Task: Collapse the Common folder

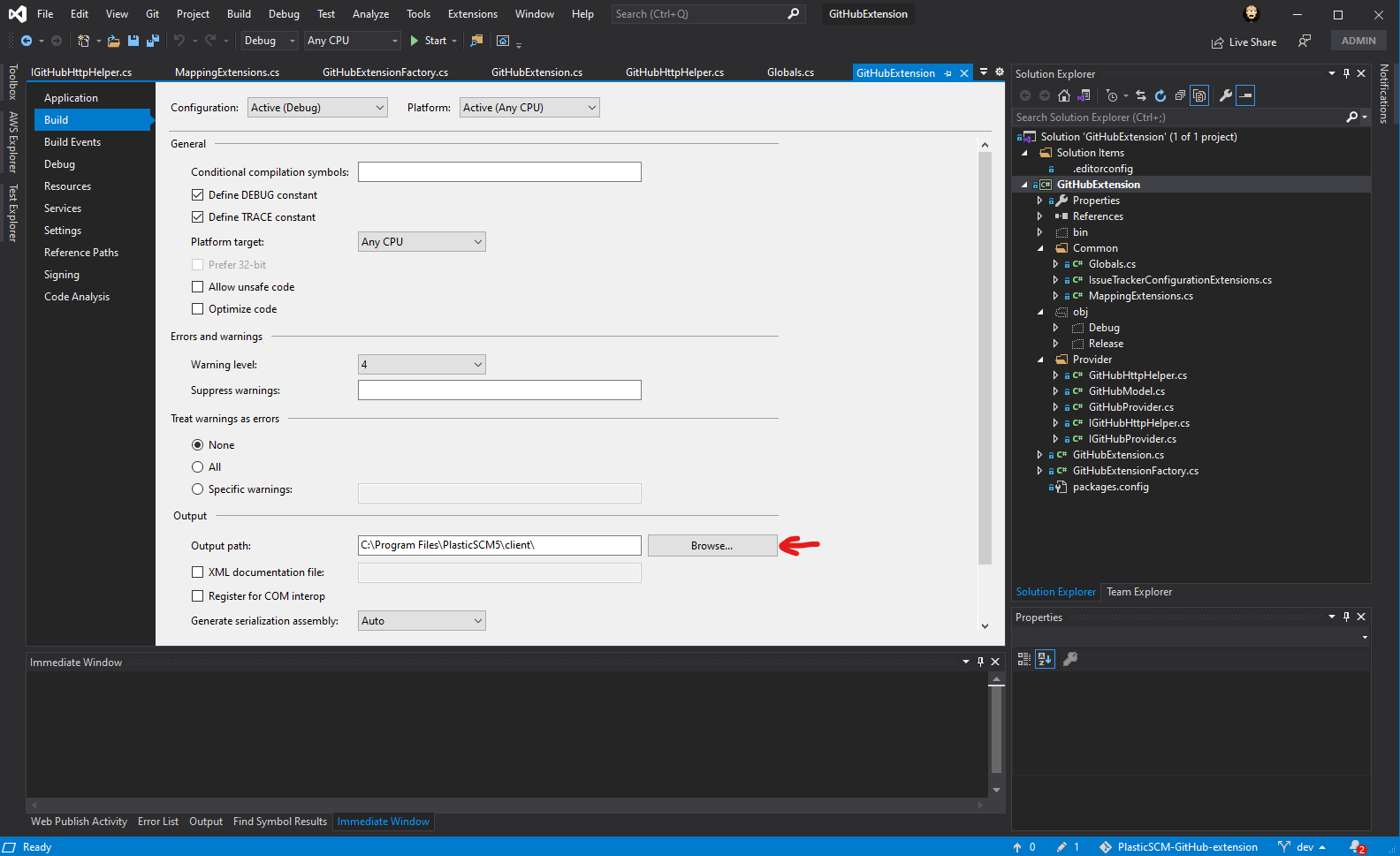Action: click(1040, 248)
